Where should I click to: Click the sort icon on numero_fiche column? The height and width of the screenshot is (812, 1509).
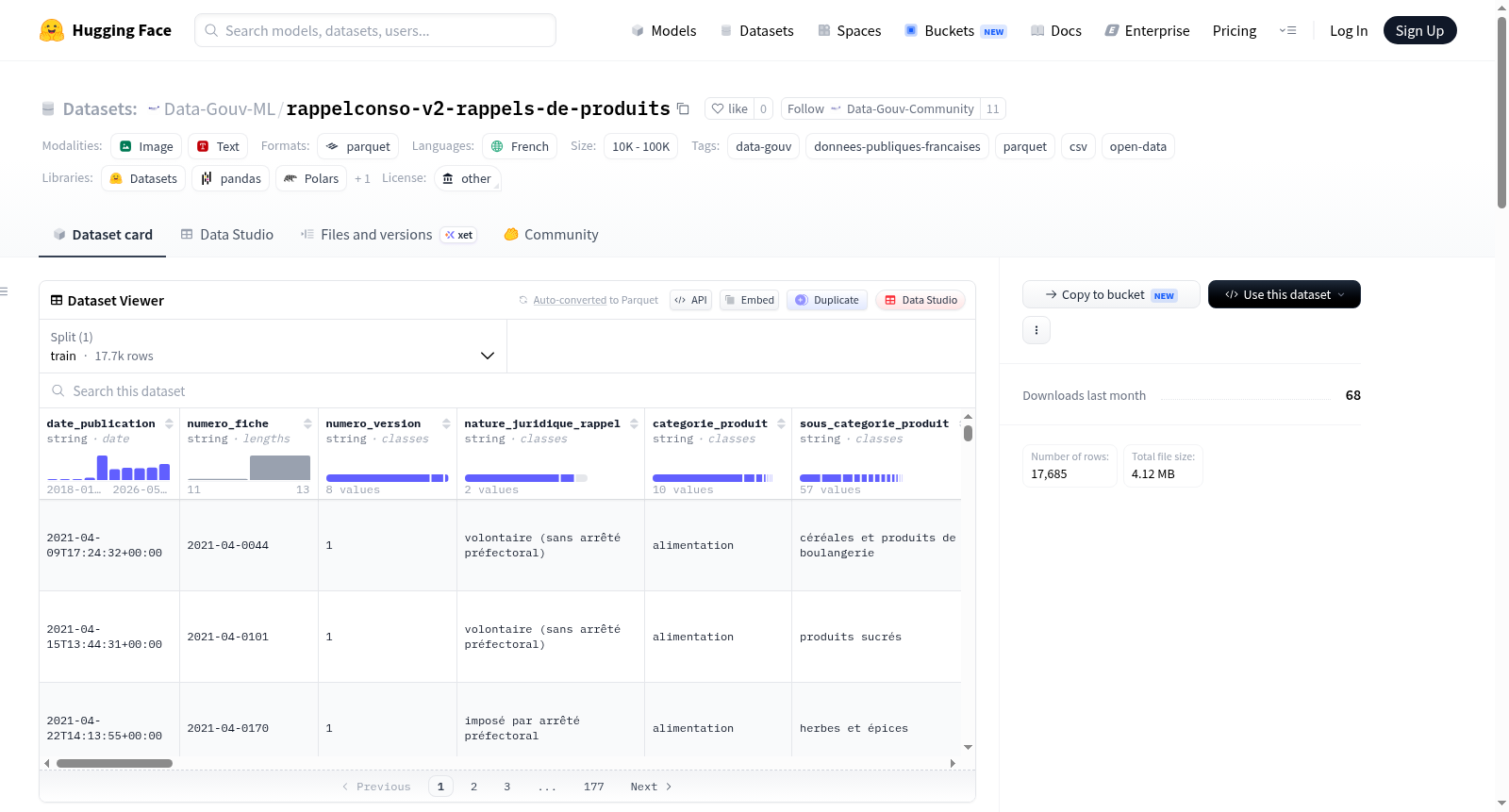(307, 423)
